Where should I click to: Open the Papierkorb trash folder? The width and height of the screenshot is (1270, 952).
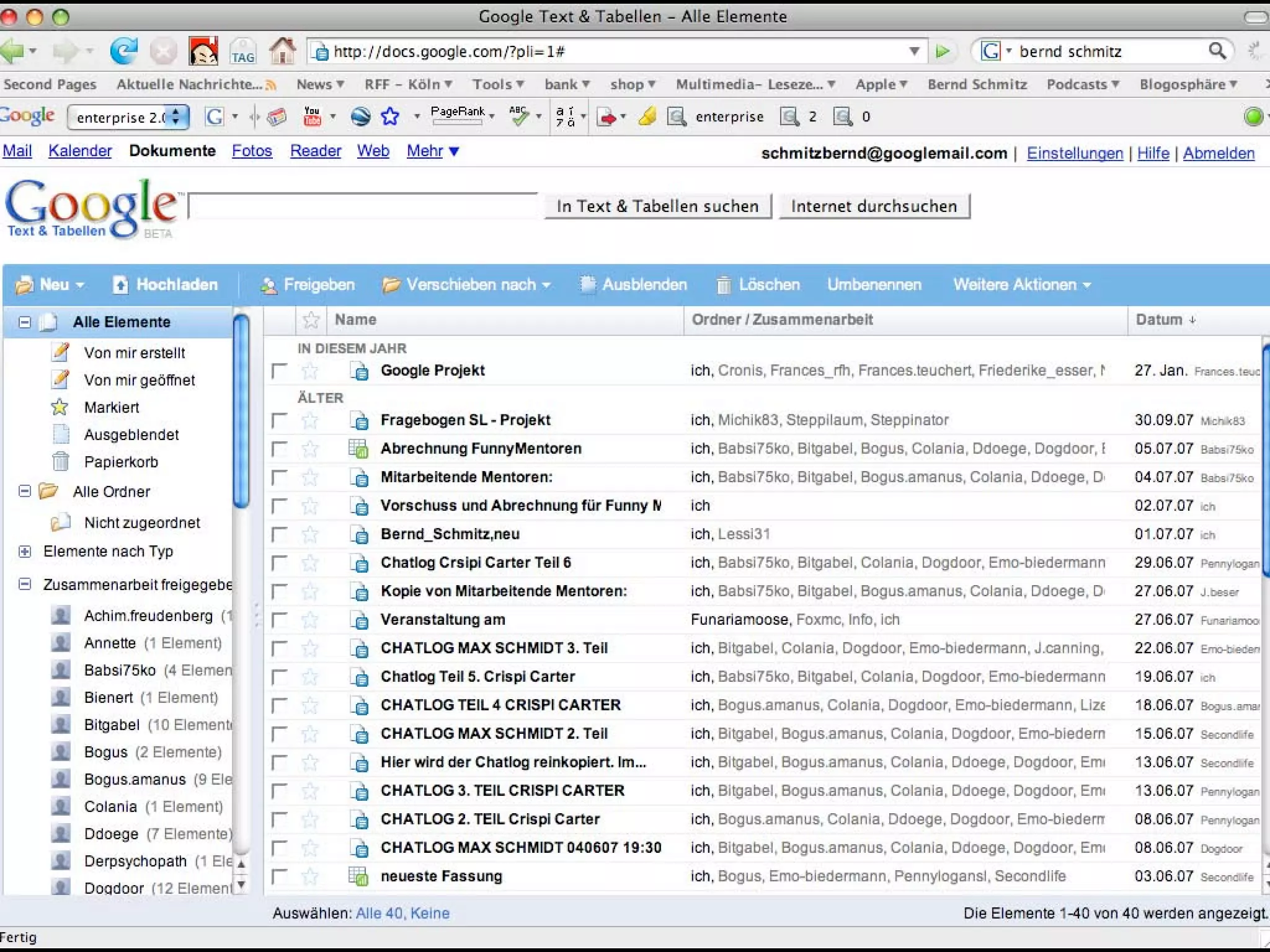click(121, 462)
